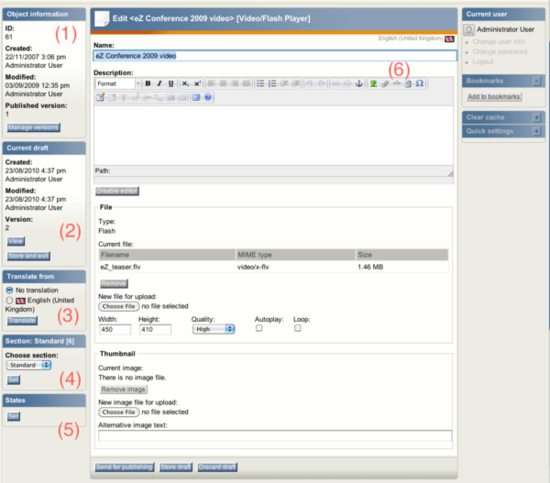Viewport: 550px width, 483px height.
Task: Align text left in description editor
Action: point(211,83)
